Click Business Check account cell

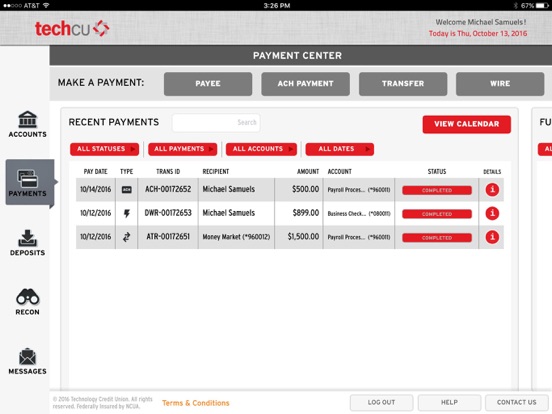click(x=359, y=213)
